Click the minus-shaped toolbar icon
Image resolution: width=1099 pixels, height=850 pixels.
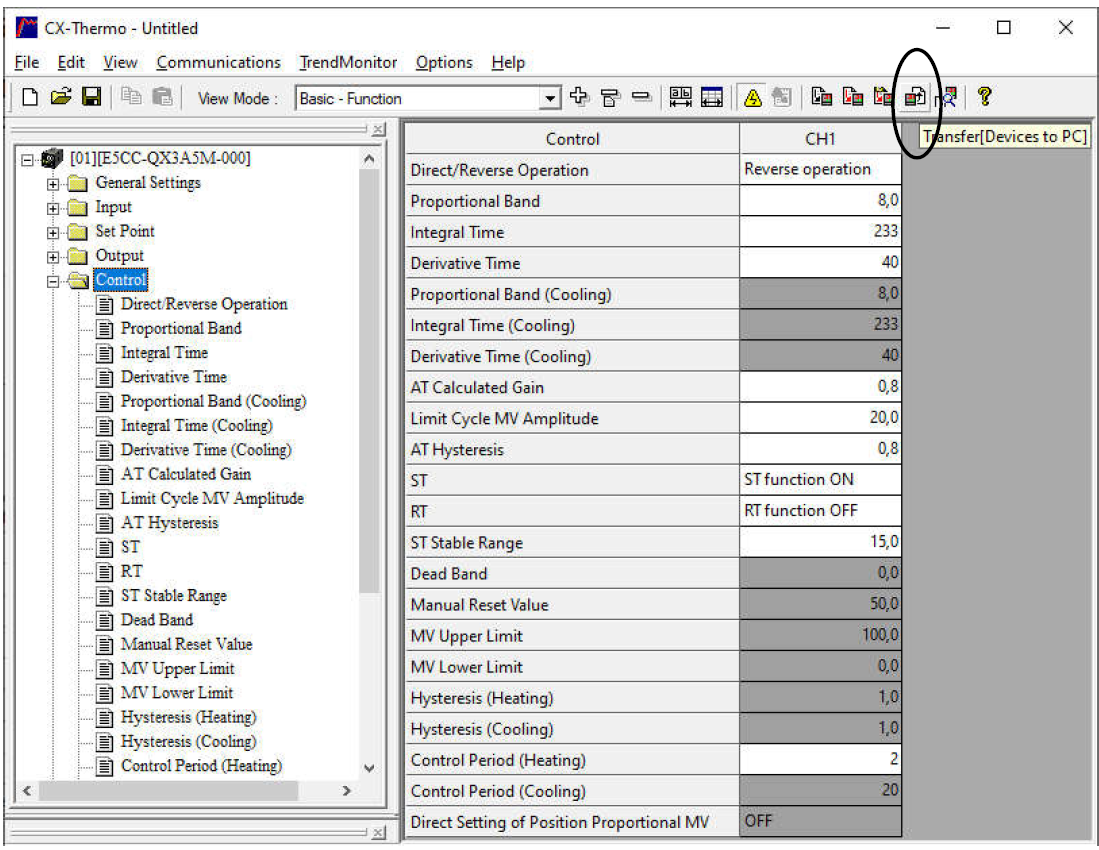641,97
